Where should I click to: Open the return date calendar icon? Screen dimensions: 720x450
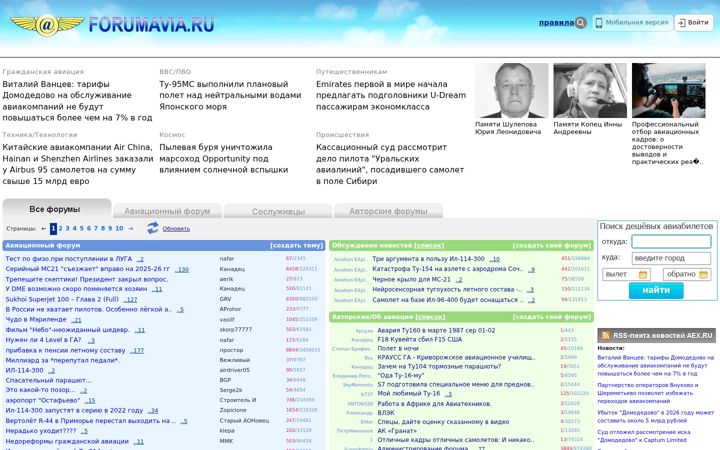click(703, 275)
